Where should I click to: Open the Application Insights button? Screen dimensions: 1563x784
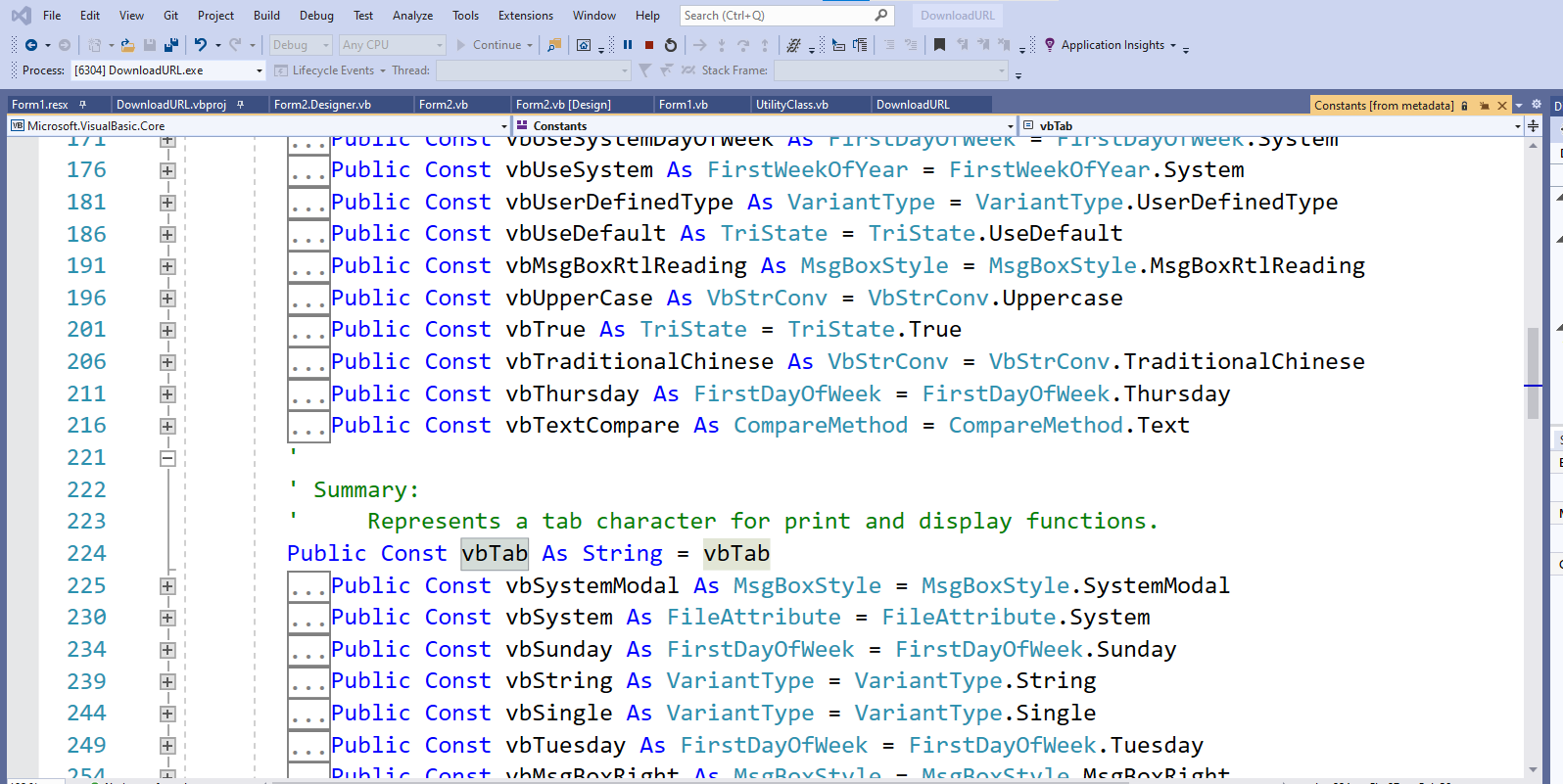(1112, 45)
